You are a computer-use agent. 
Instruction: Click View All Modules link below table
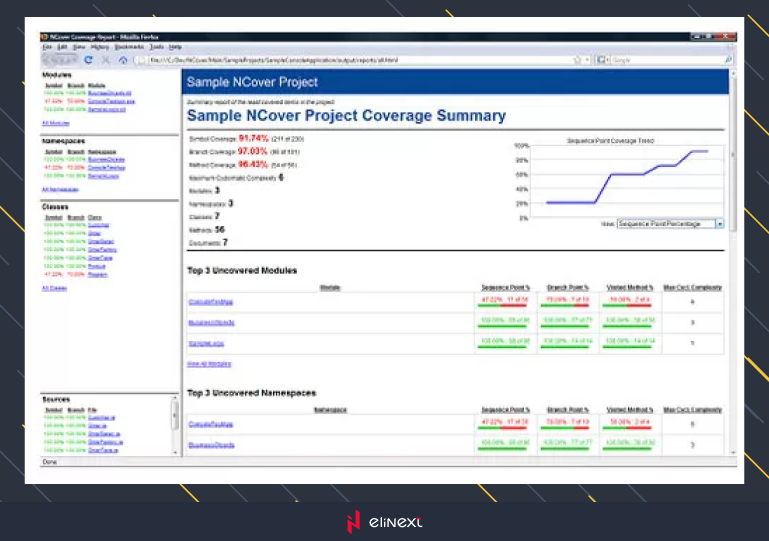(x=208, y=363)
